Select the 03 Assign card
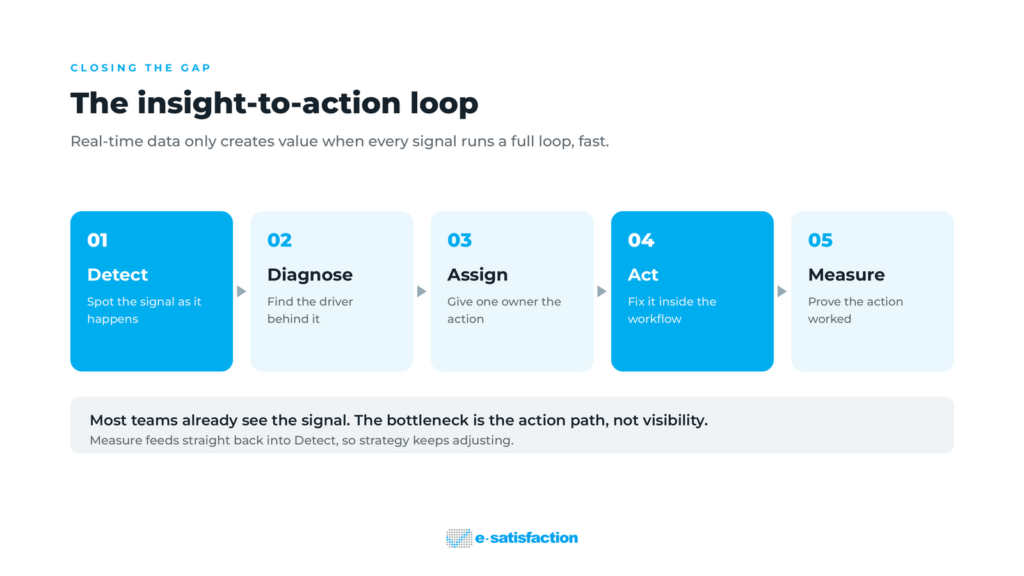This screenshot has width=1024, height=576. 512,291
